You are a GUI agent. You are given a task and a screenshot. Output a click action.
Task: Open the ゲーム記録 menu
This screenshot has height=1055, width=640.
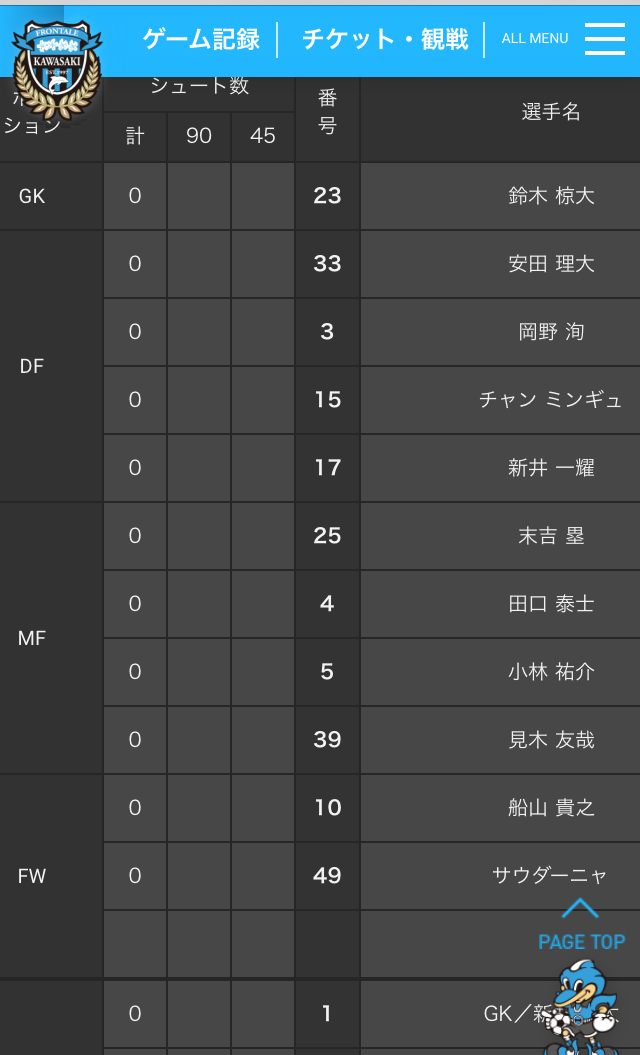point(201,39)
